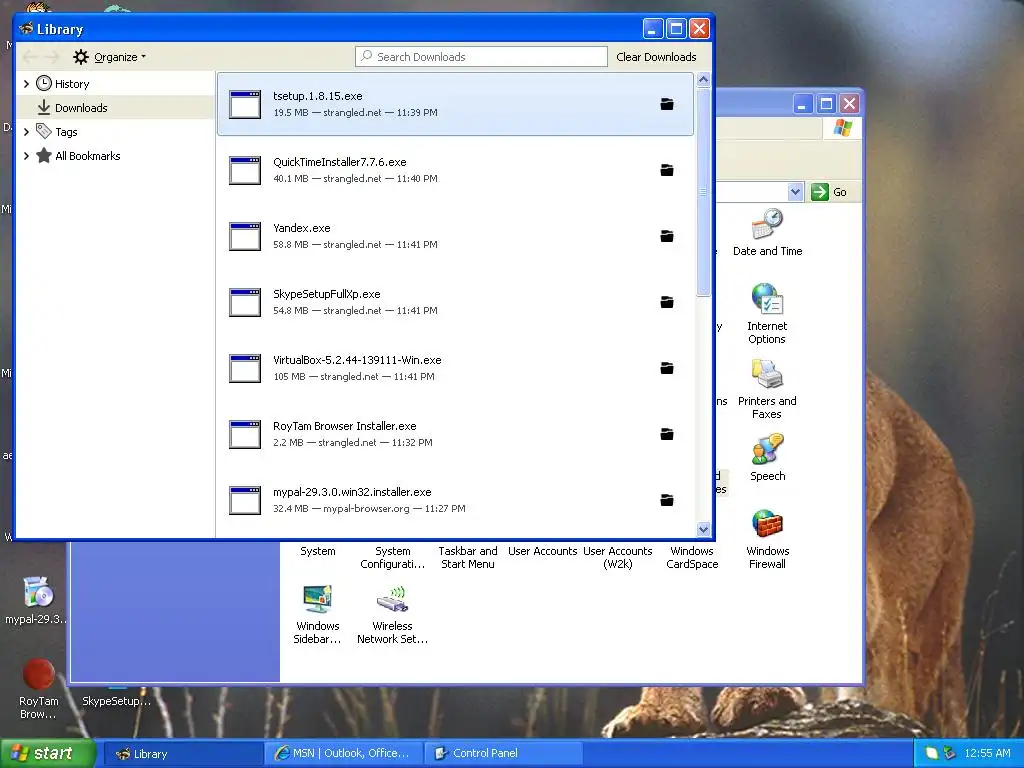Open containing folder for RoyTam Browser Installer.exe

point(667,434)
